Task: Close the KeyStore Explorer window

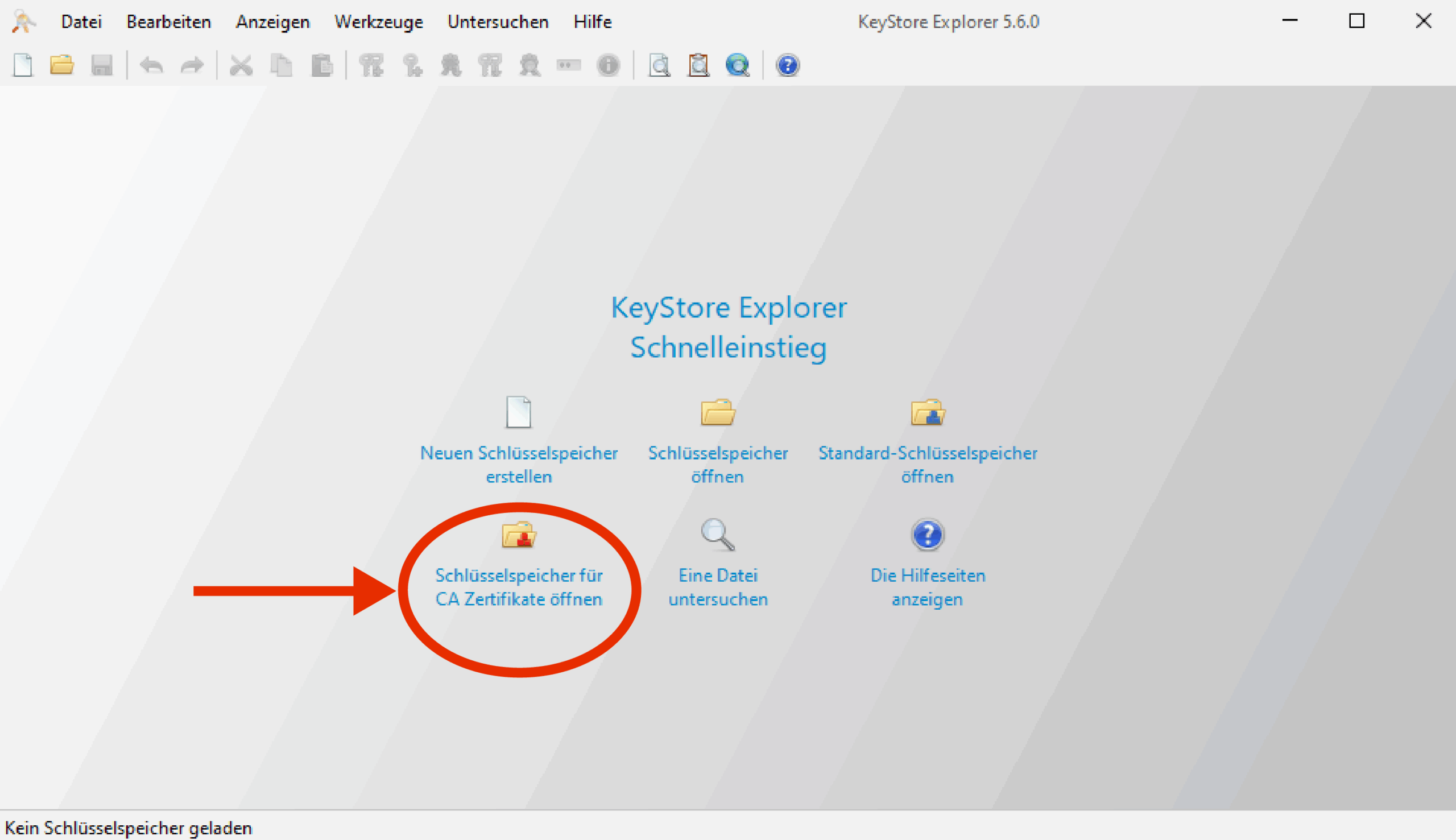Action: tap(1424, 21)
